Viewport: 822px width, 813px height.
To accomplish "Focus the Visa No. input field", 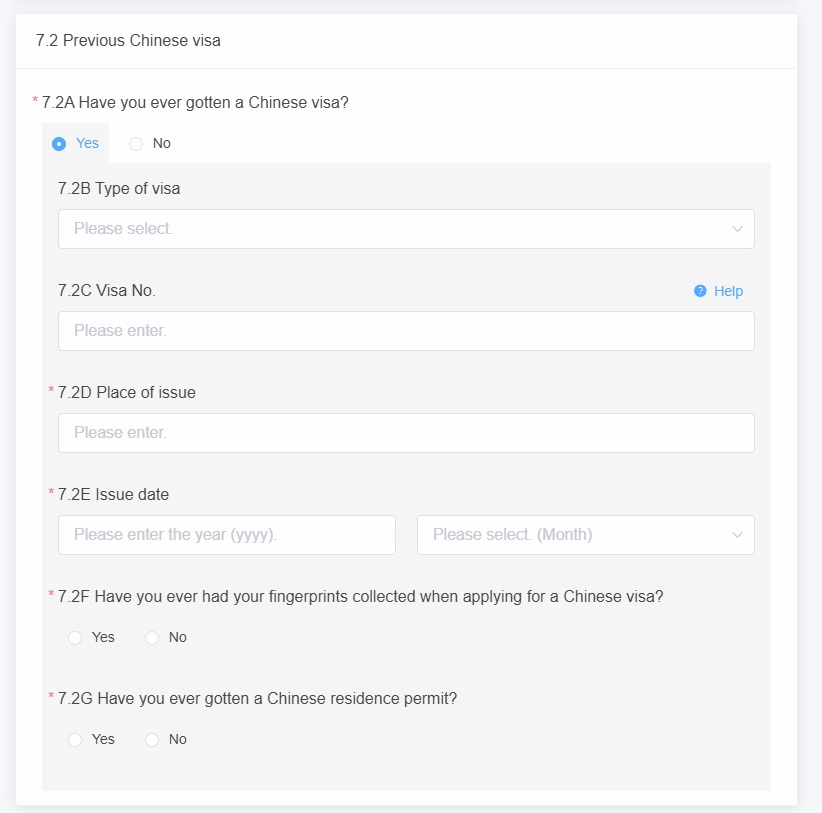I will pos(406,331).
